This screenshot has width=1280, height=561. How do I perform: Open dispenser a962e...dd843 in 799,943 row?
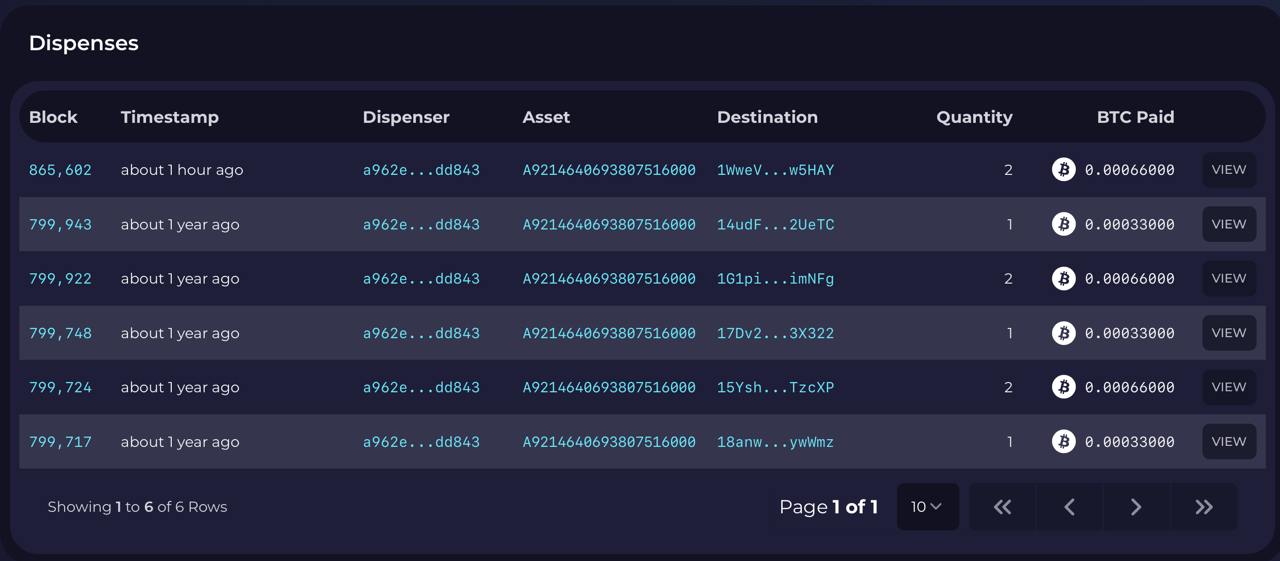[421, 224]
